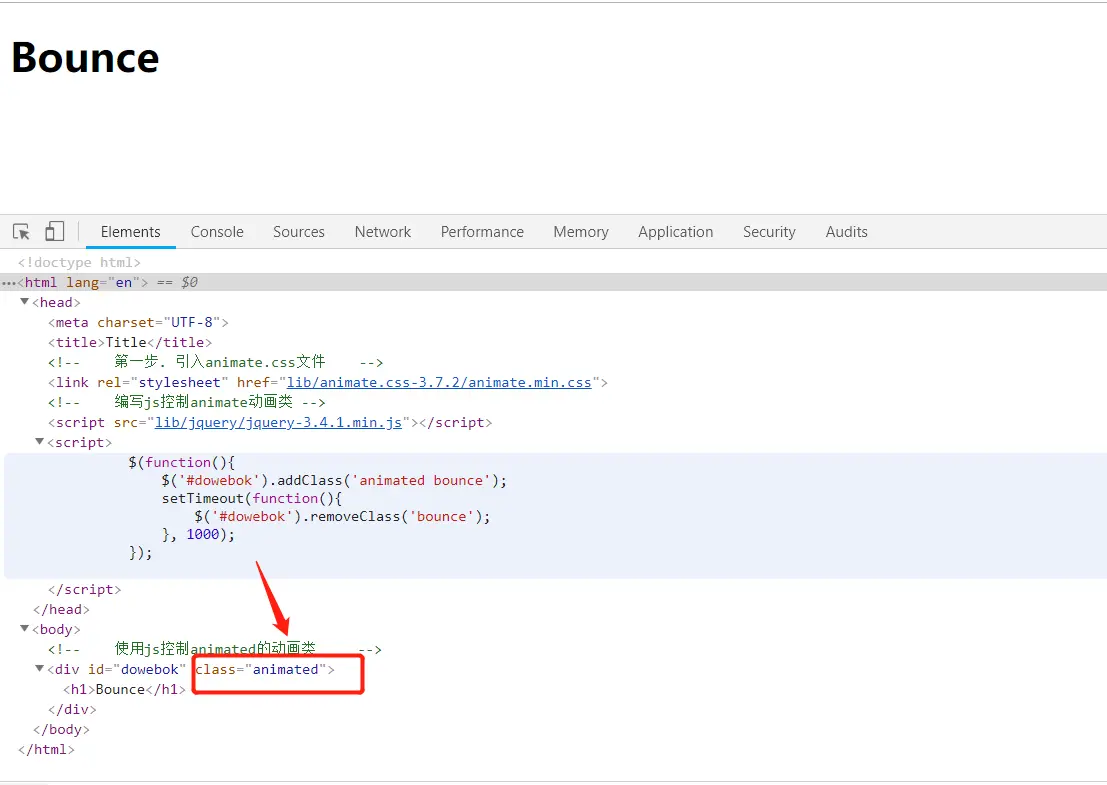Select the comment about 编写js控制animate动画类
Screen dimensions: 1107x785
pyautogui.click(x=186, y=402)
